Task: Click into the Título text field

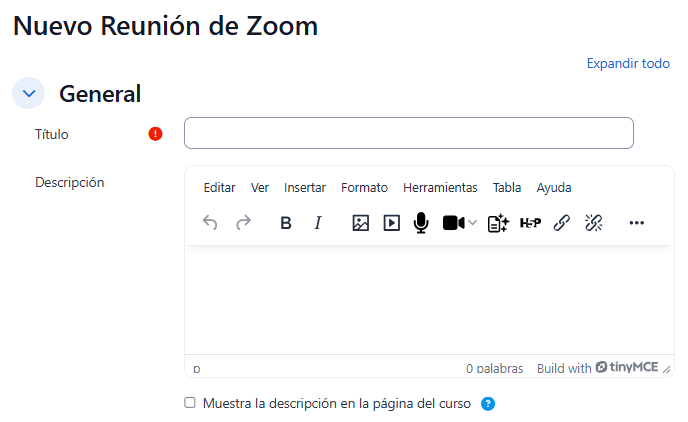Action: 408,133
